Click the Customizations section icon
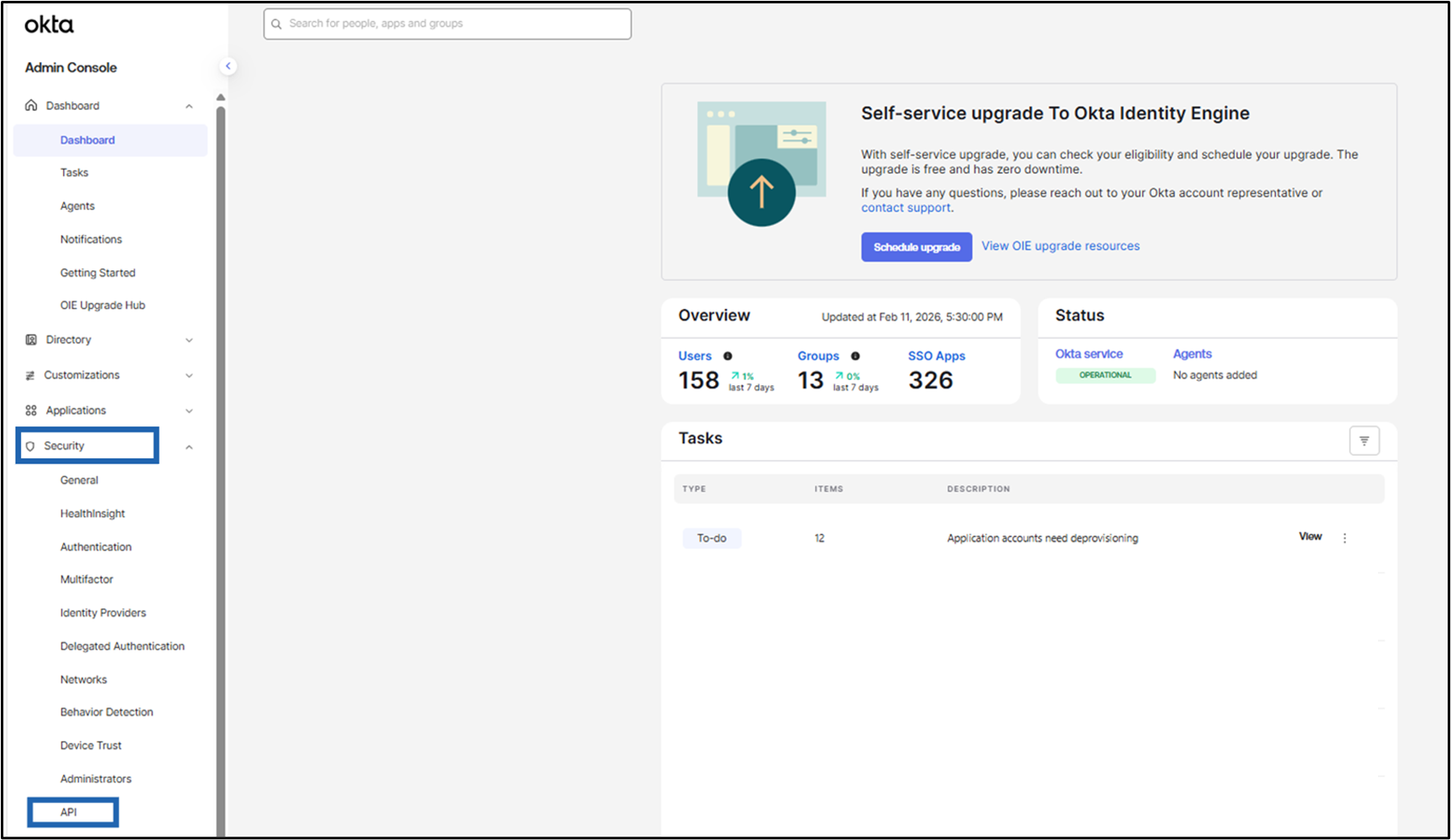1451x840 pixels. [30, 375]
